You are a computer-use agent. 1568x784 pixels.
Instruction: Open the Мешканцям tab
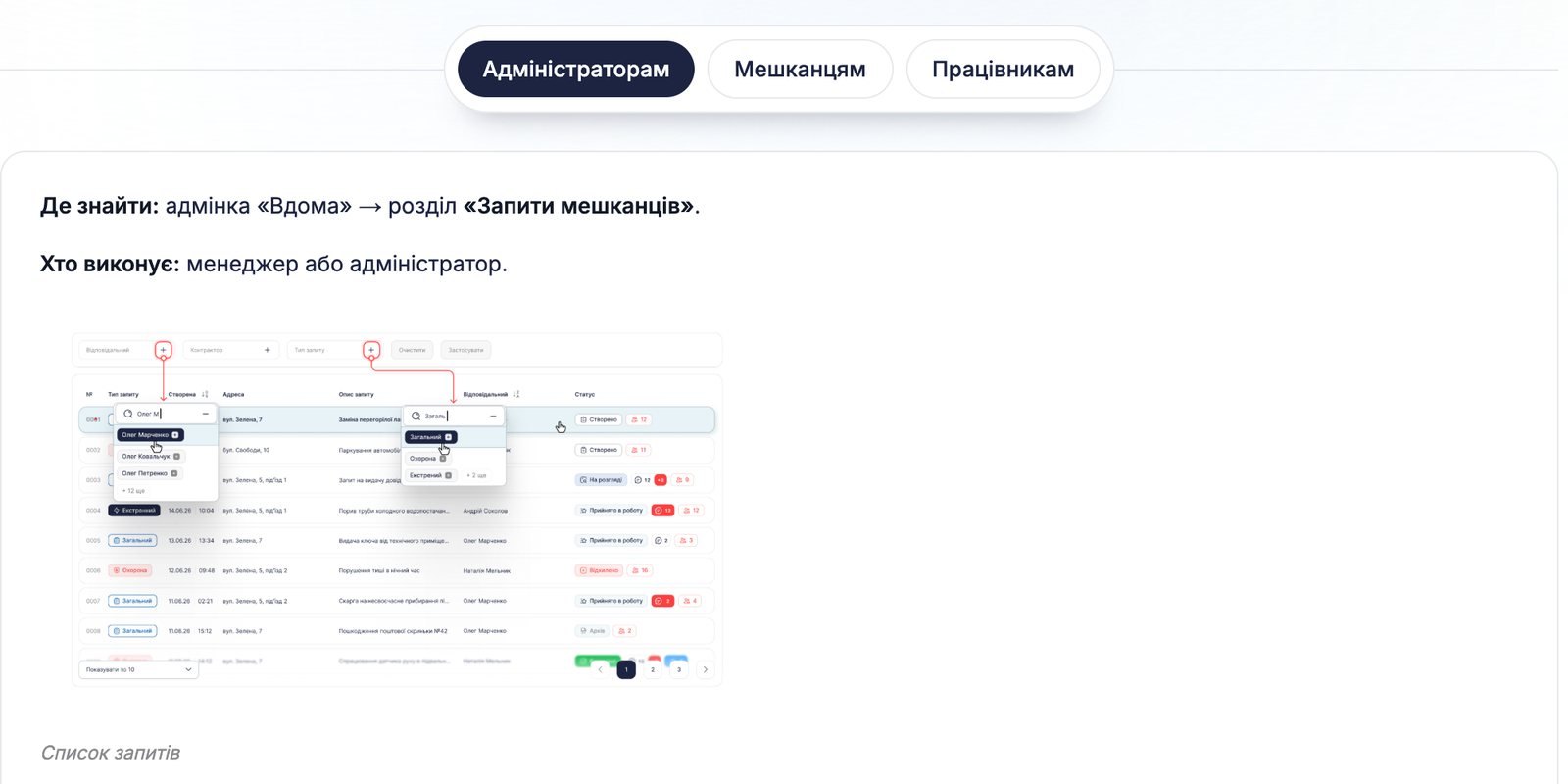800,70
